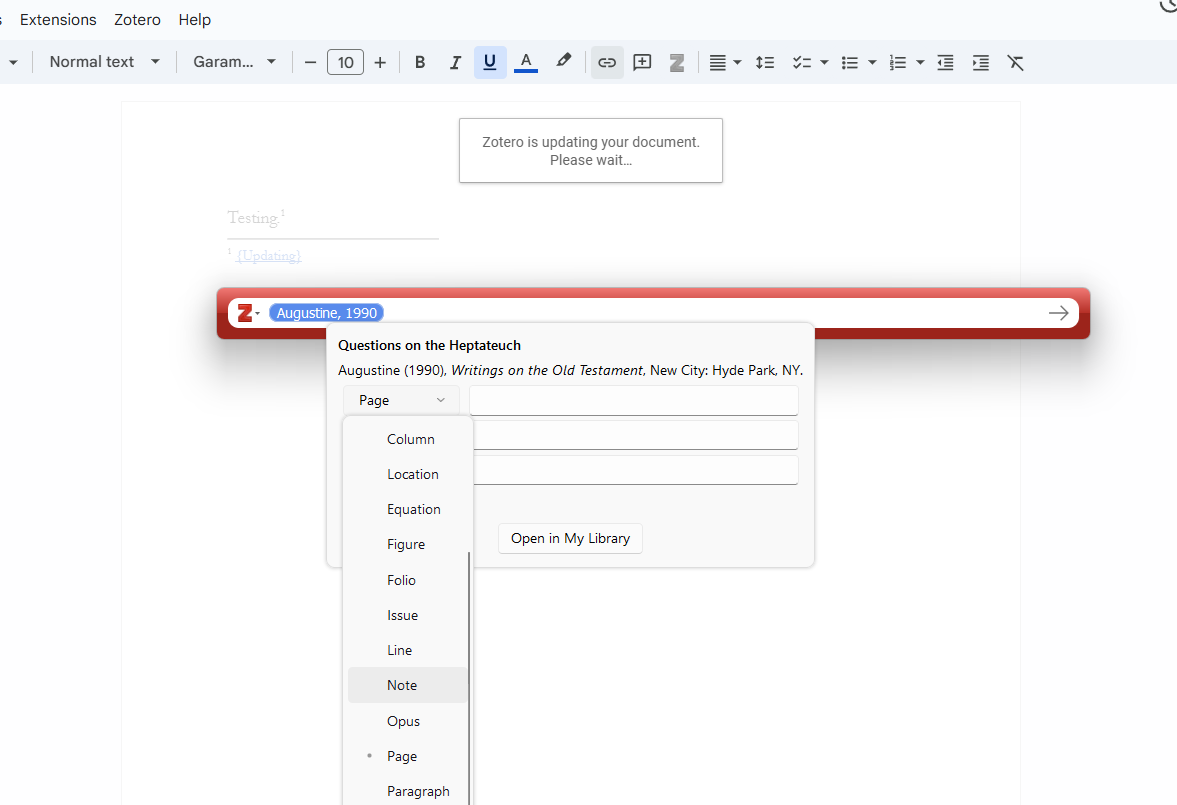Open the text color picker
1177x805 pixels.
(x=526, y=62)
